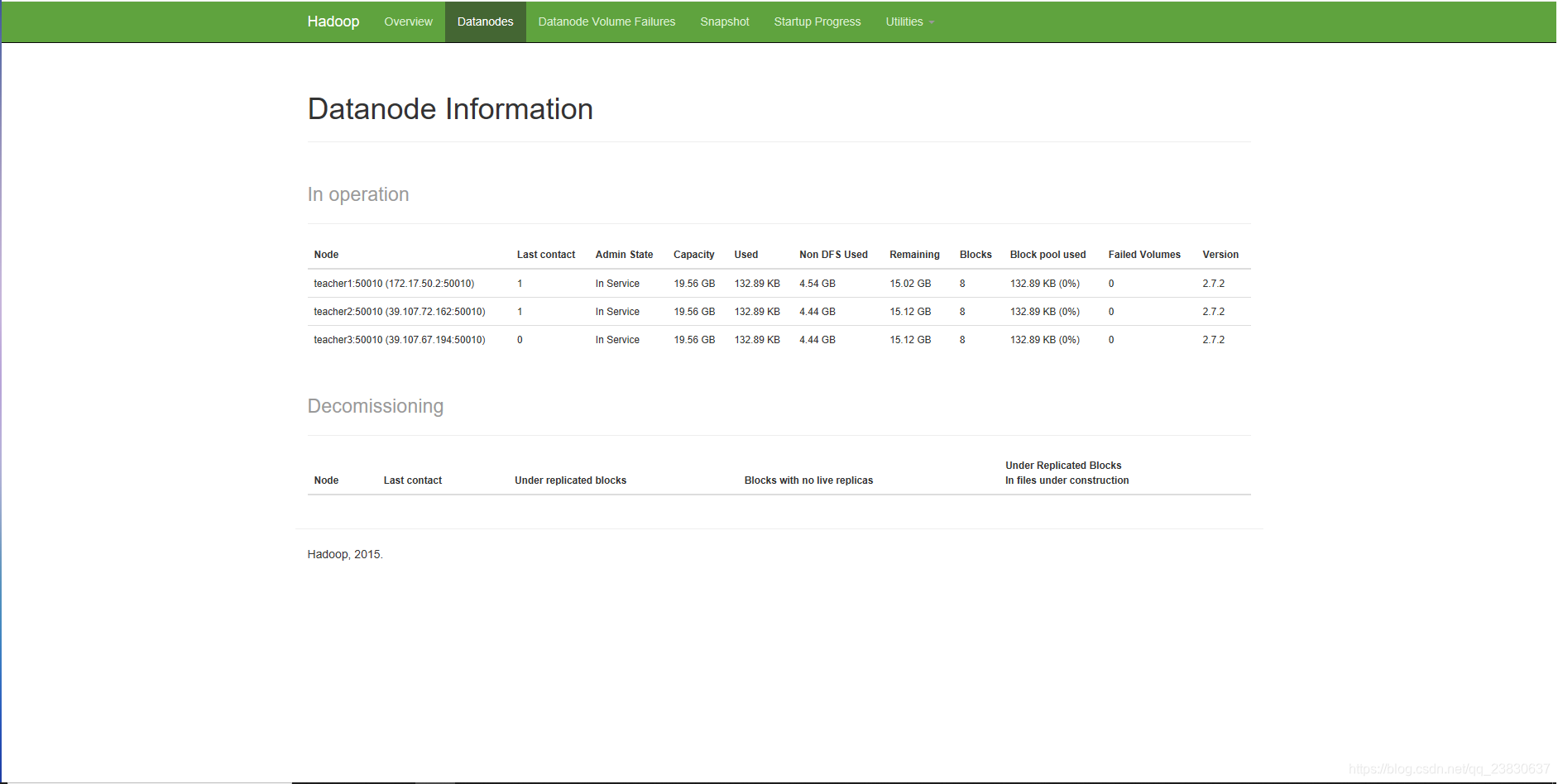
Task: Click In Service state of teacher3 row
Action: (x=617, y=340)
